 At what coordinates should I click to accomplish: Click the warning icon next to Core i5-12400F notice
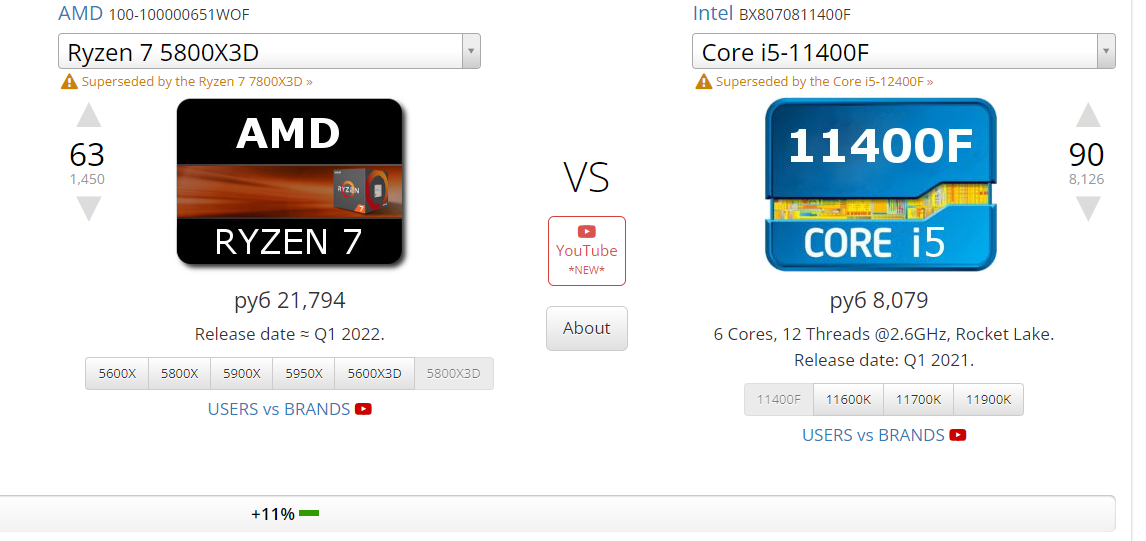(704, 82)
